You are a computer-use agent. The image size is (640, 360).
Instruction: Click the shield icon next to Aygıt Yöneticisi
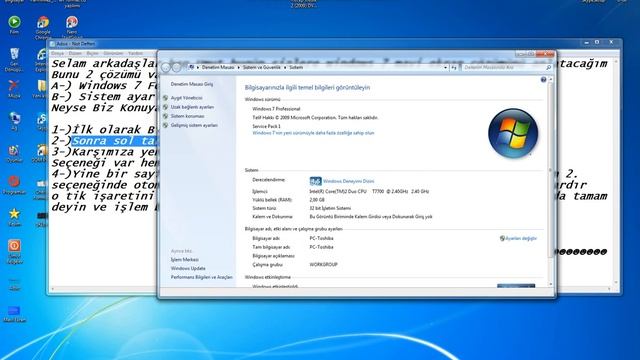coord(165,98)
